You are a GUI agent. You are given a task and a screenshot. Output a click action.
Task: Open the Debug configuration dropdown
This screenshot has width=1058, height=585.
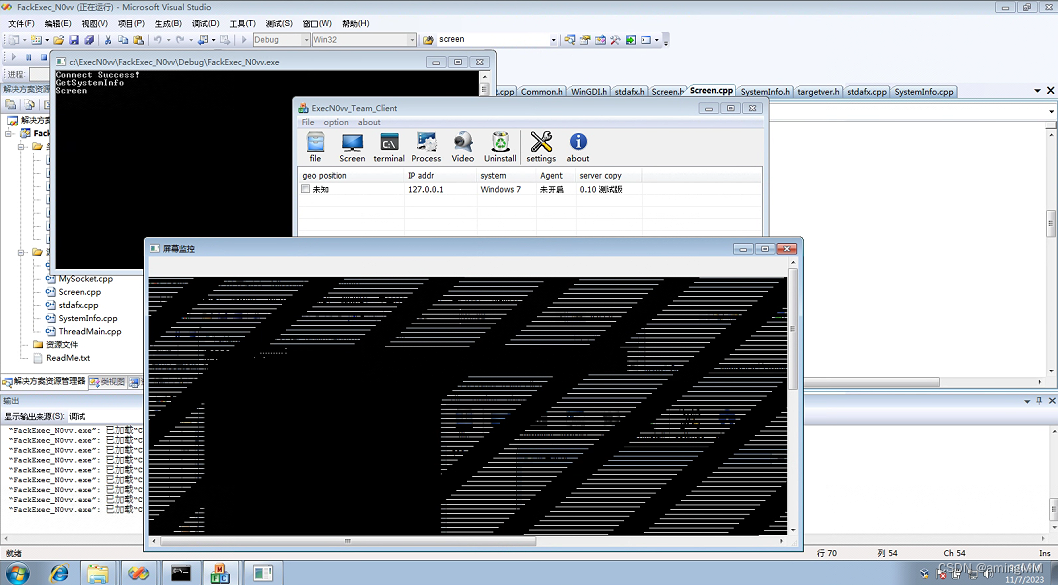tap(306, 40)
